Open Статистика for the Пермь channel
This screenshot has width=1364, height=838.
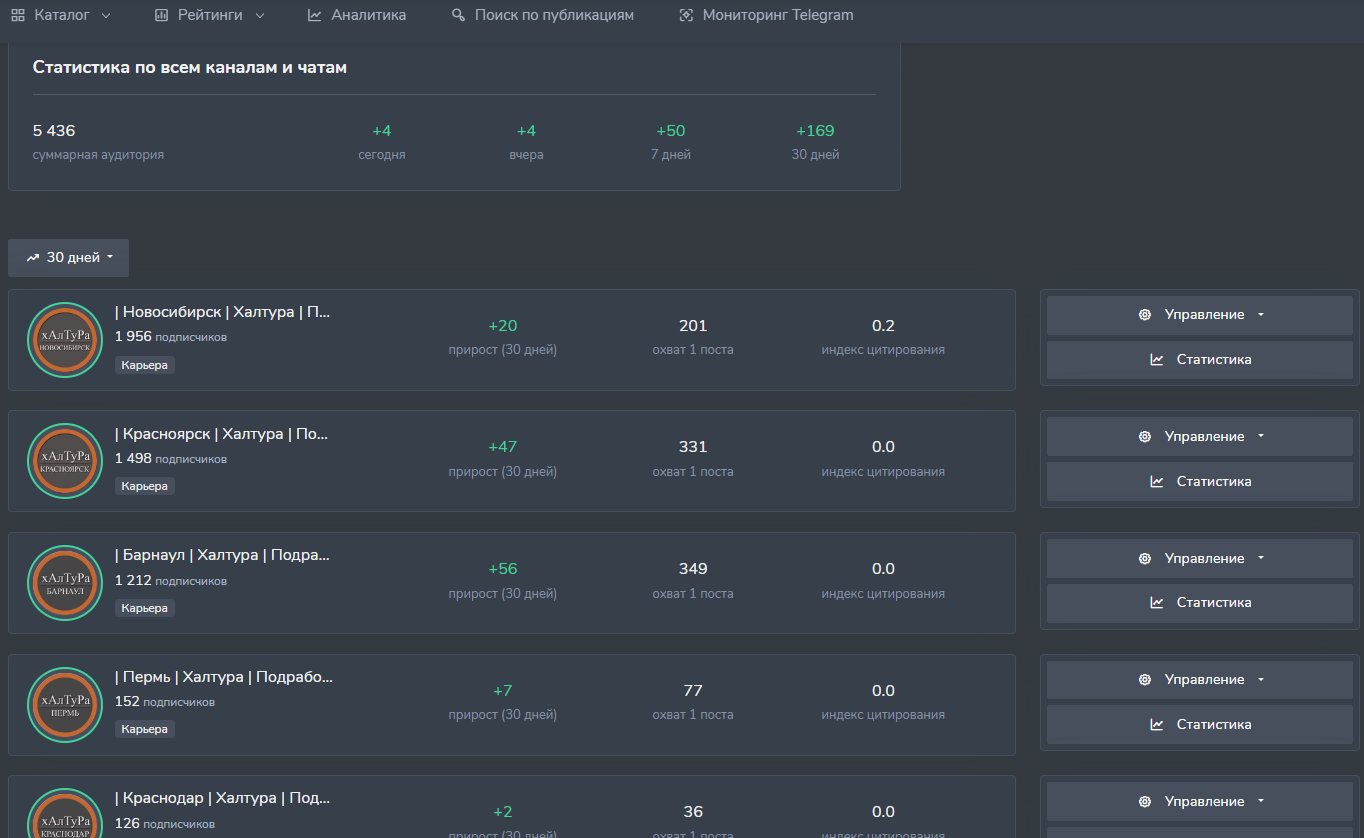(1200, 725)
